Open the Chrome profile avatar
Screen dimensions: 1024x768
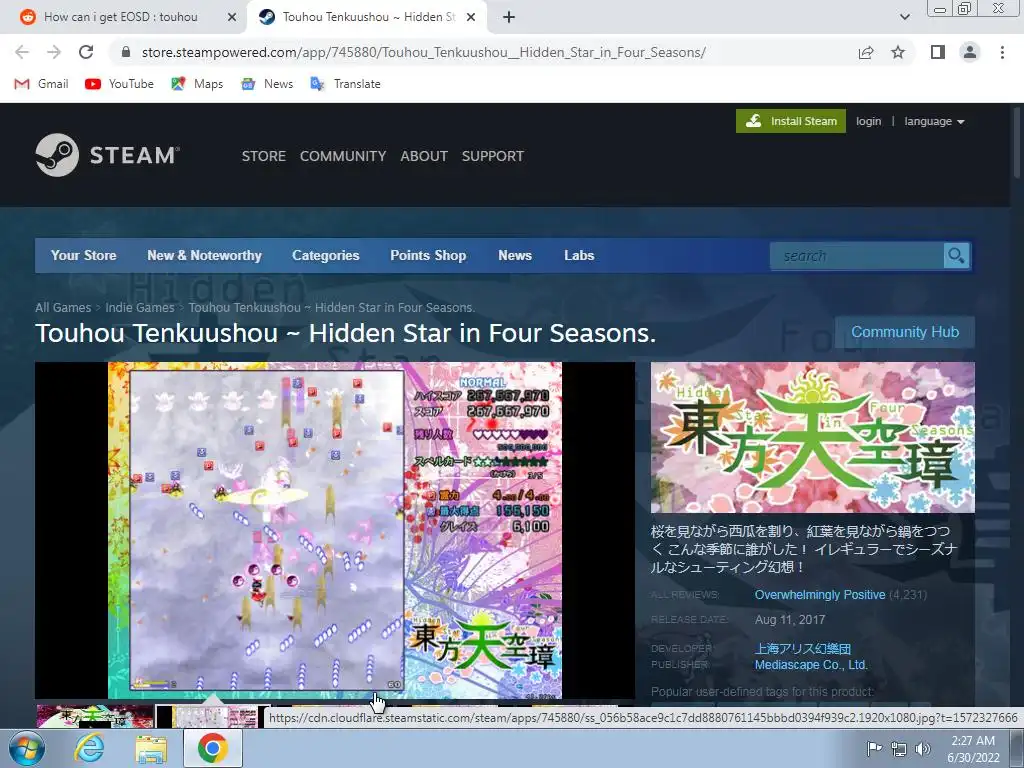click(970, 52)
